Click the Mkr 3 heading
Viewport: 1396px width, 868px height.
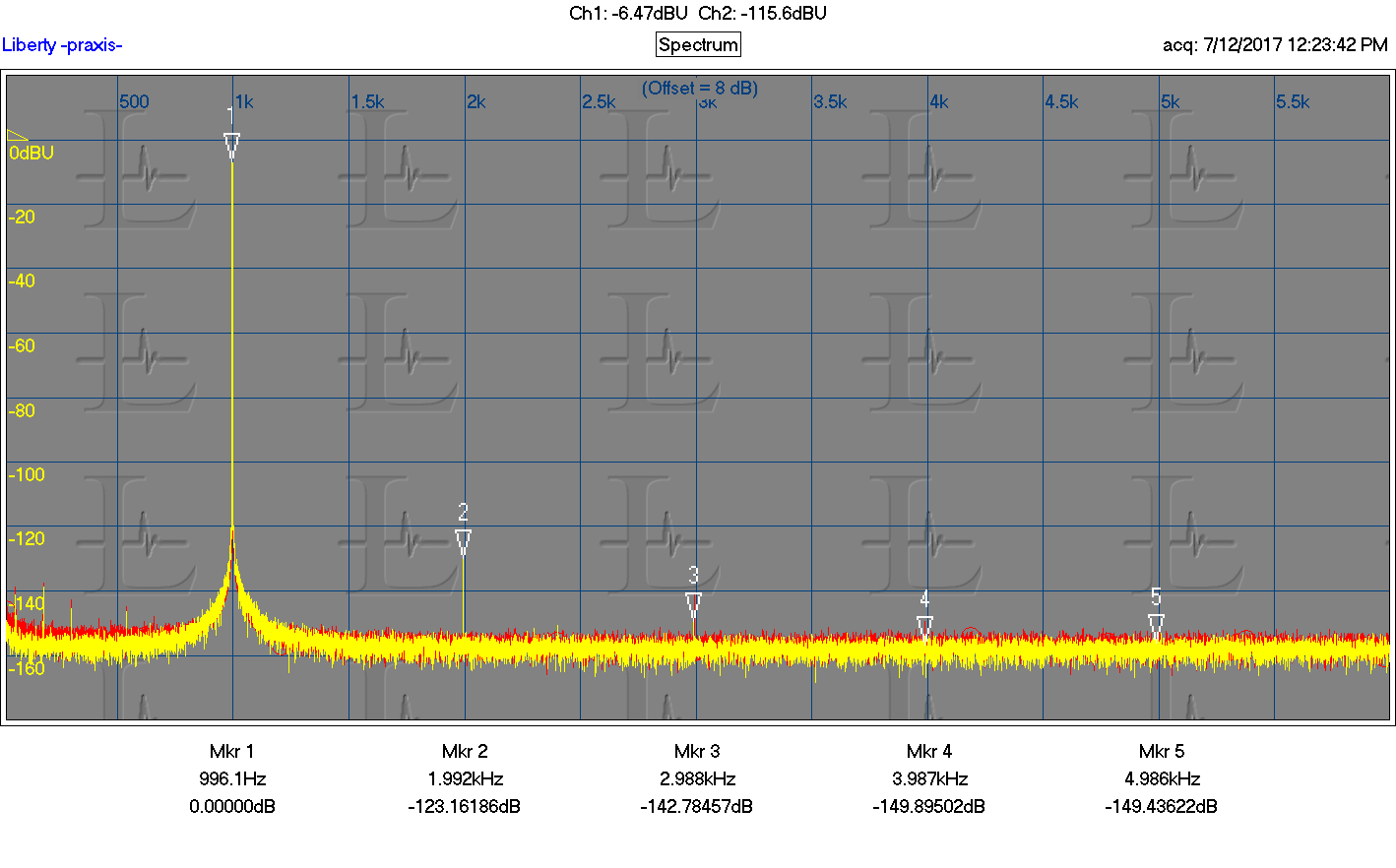tap(697, 751)
